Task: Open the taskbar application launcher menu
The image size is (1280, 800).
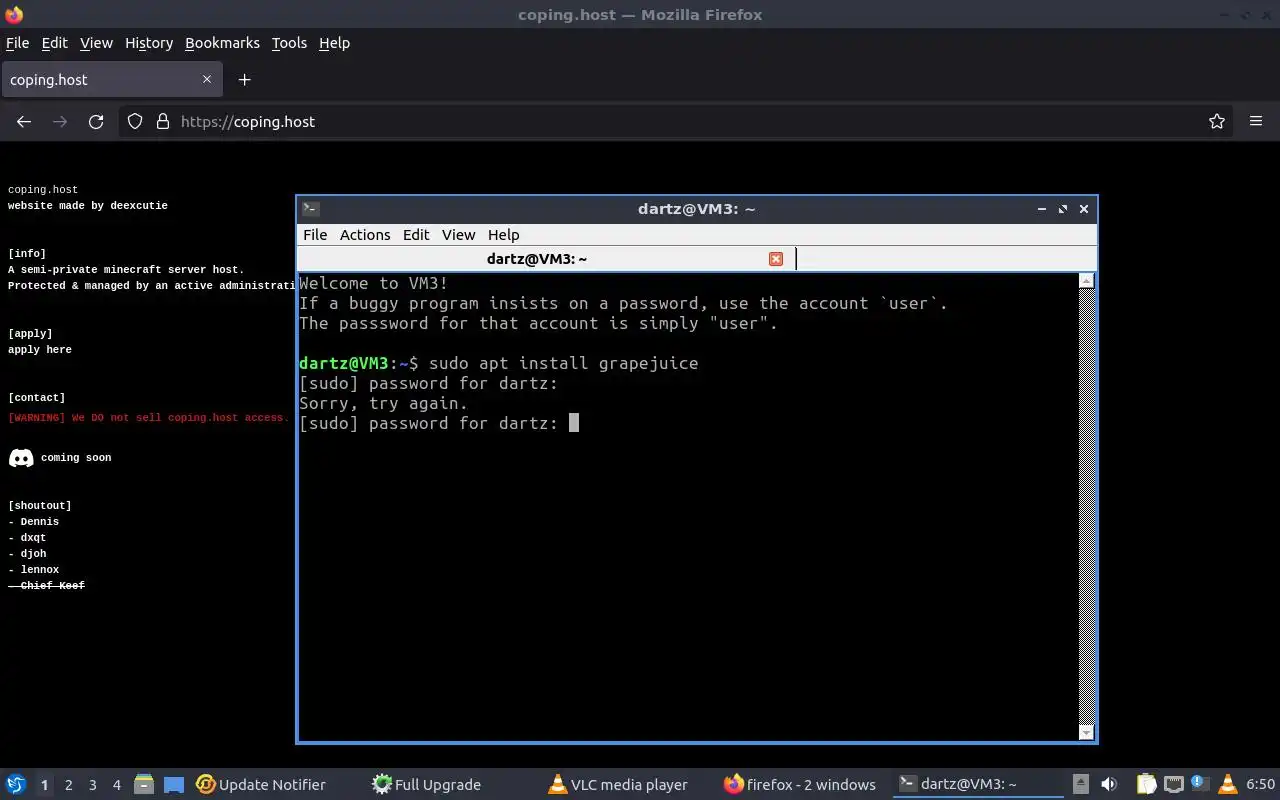Action: [x=15, y=784]
